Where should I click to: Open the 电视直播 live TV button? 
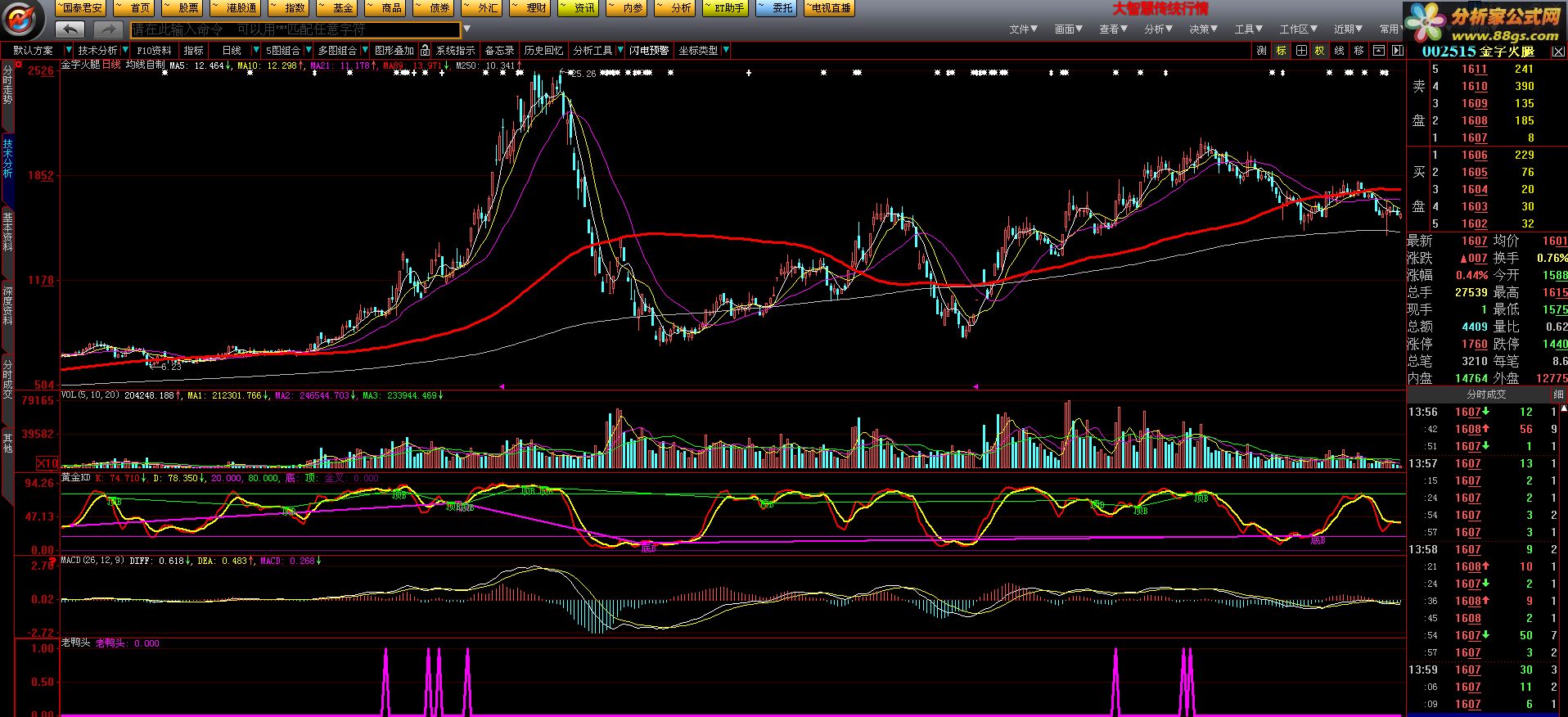click(x=828, y=8)
